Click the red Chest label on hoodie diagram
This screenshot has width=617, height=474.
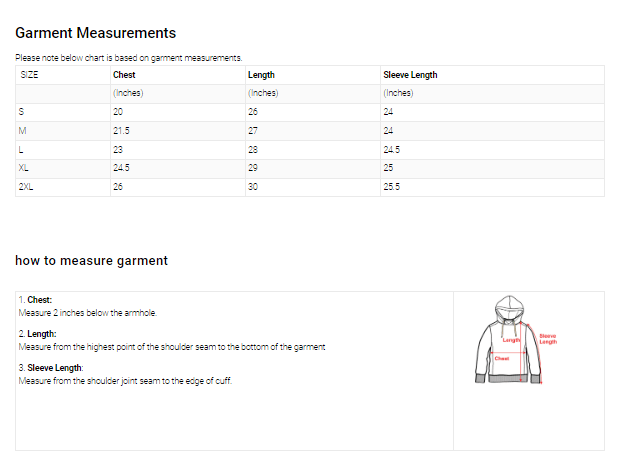pyautogui.click(x=502, y=358)
